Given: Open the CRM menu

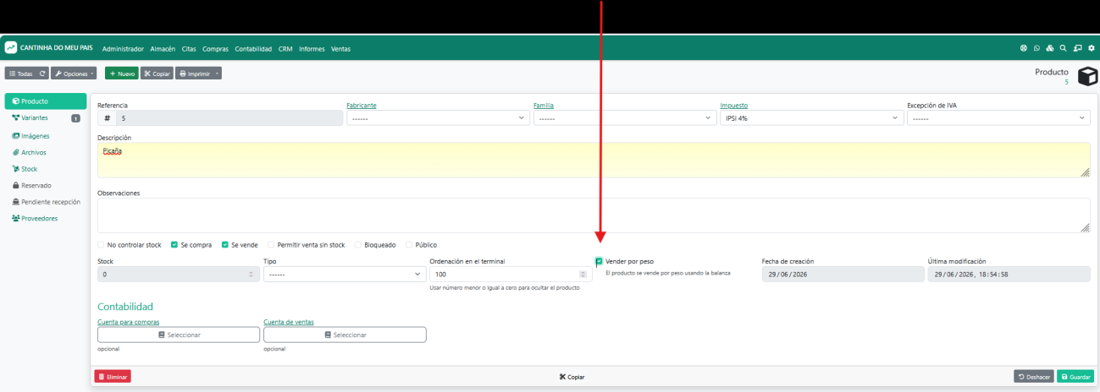Looking at the screenshot, I should [285, 49].
